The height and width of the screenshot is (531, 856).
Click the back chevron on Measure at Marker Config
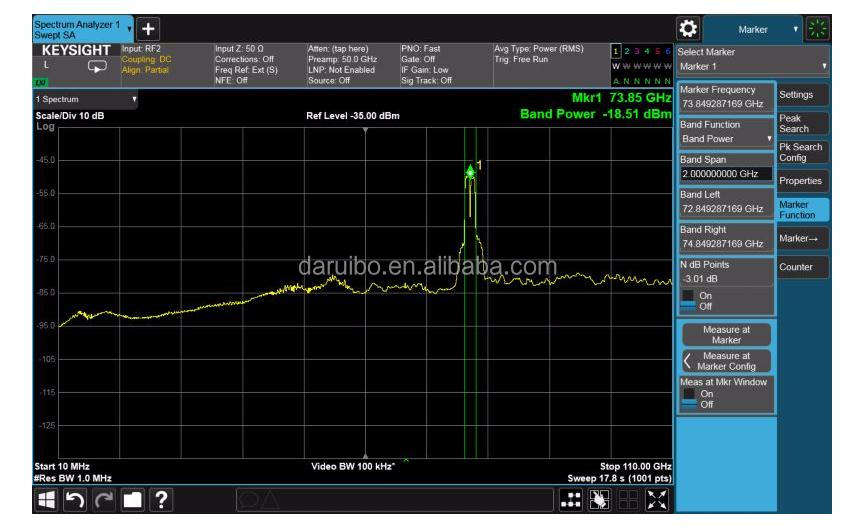pos(688,361)
